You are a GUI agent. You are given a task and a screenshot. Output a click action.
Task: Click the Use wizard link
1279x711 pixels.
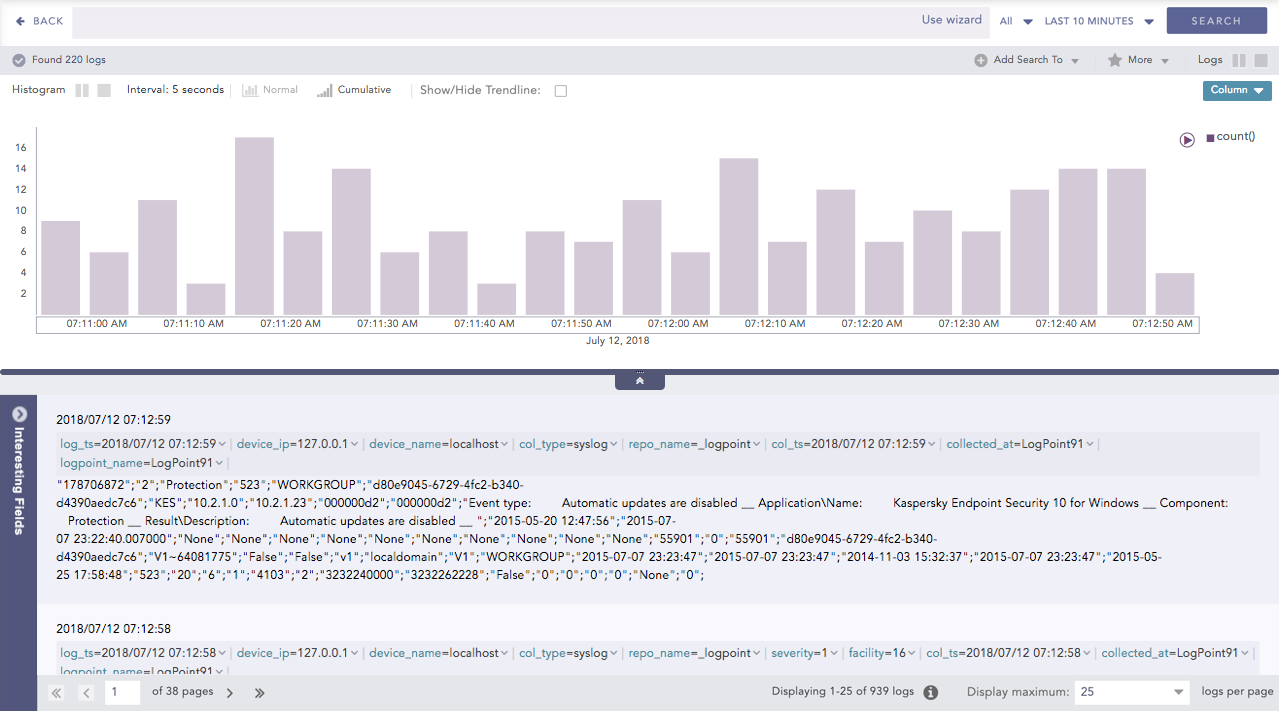[x=951, y=20]
